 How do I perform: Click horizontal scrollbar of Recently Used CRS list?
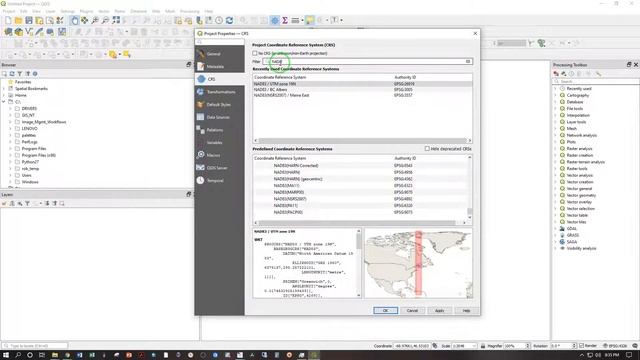pos(362,140)
